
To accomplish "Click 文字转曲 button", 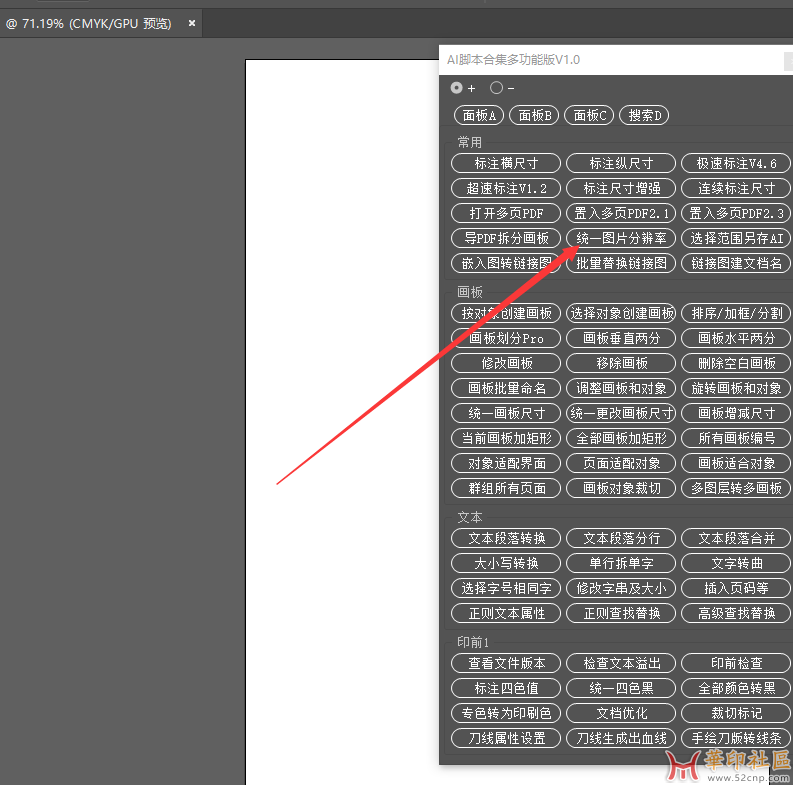I will 736,563.
